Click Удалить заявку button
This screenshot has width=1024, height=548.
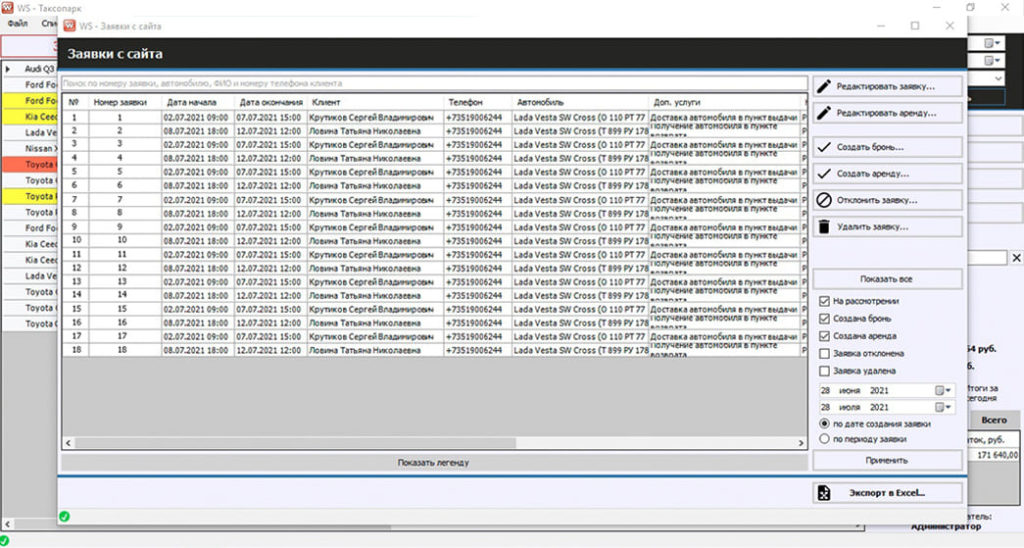click(887, 227)
